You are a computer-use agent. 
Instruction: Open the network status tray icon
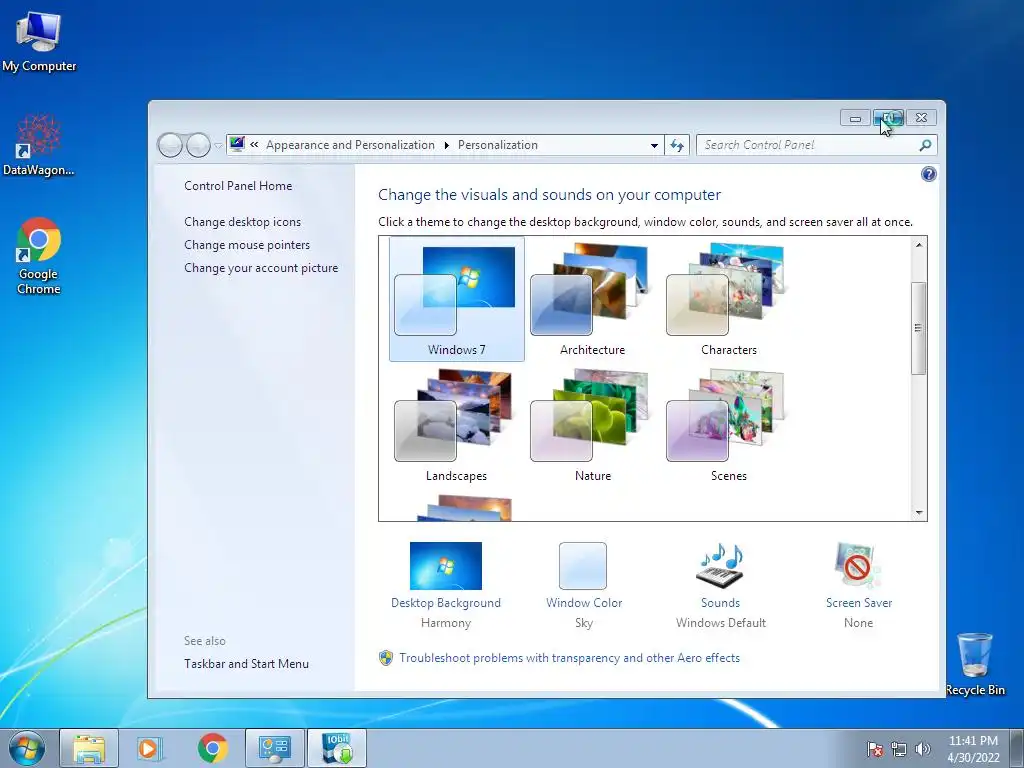click(899, 749)
